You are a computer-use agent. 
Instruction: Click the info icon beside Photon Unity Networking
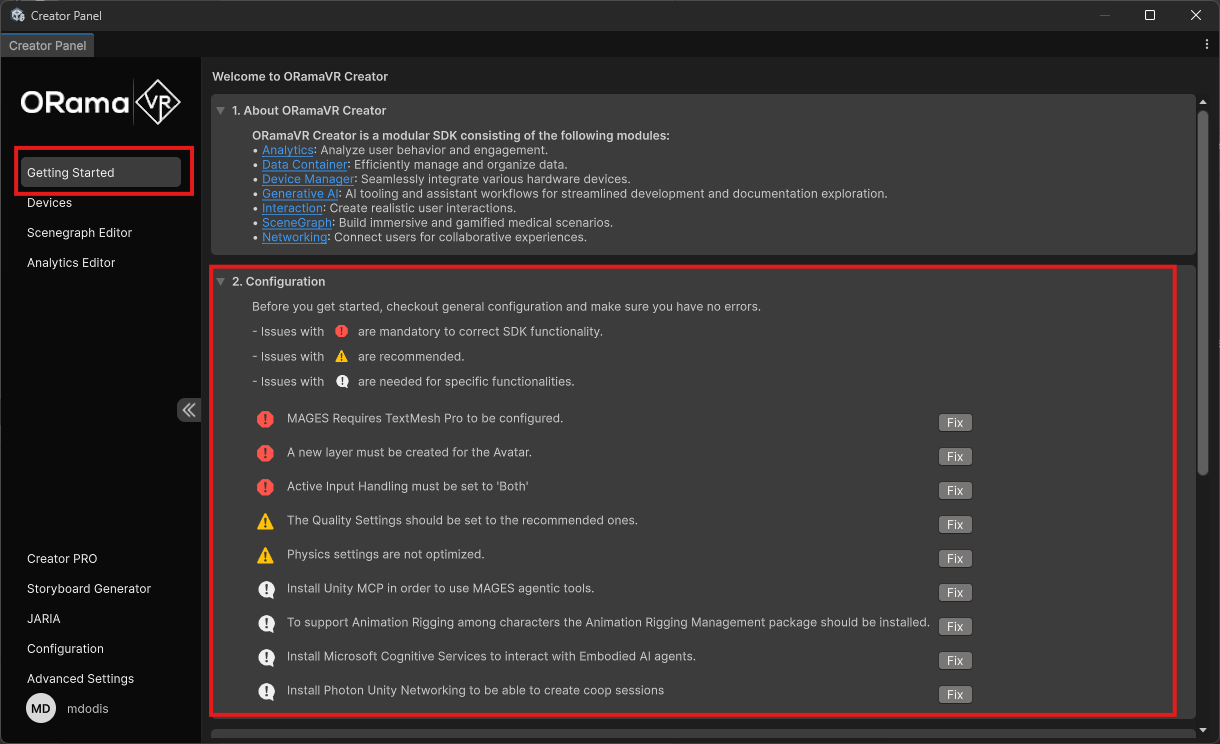point(266,691)
